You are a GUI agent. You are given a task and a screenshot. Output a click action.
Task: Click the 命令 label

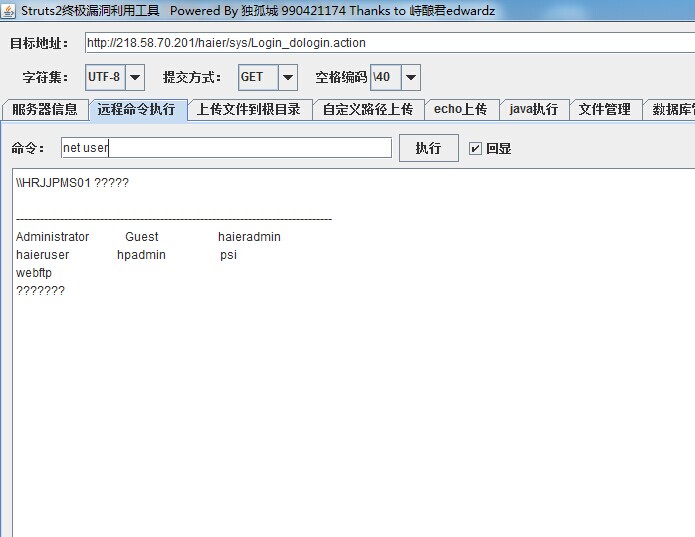[27, 148]
